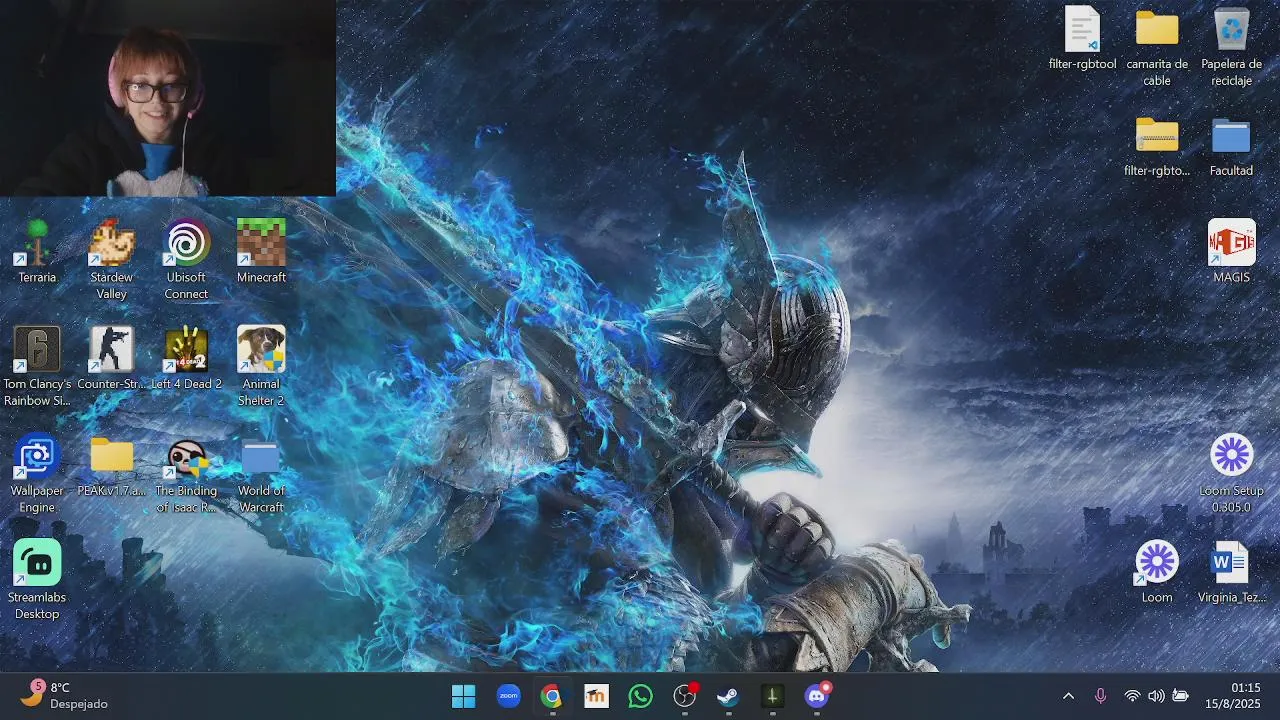Switch to Google Chrome in the taskbar
This screenshot has width=1280, height=720.
coord(552,696)
